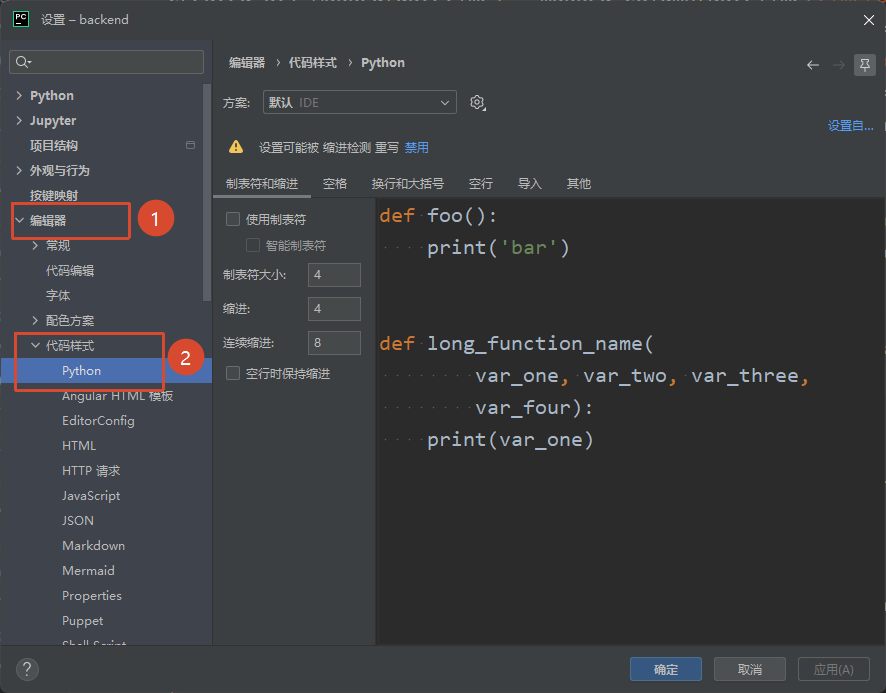Click the 设置自... link
The height and width of the screenshot is (693, 886).
pyautogui.click(x=850, y=125)
